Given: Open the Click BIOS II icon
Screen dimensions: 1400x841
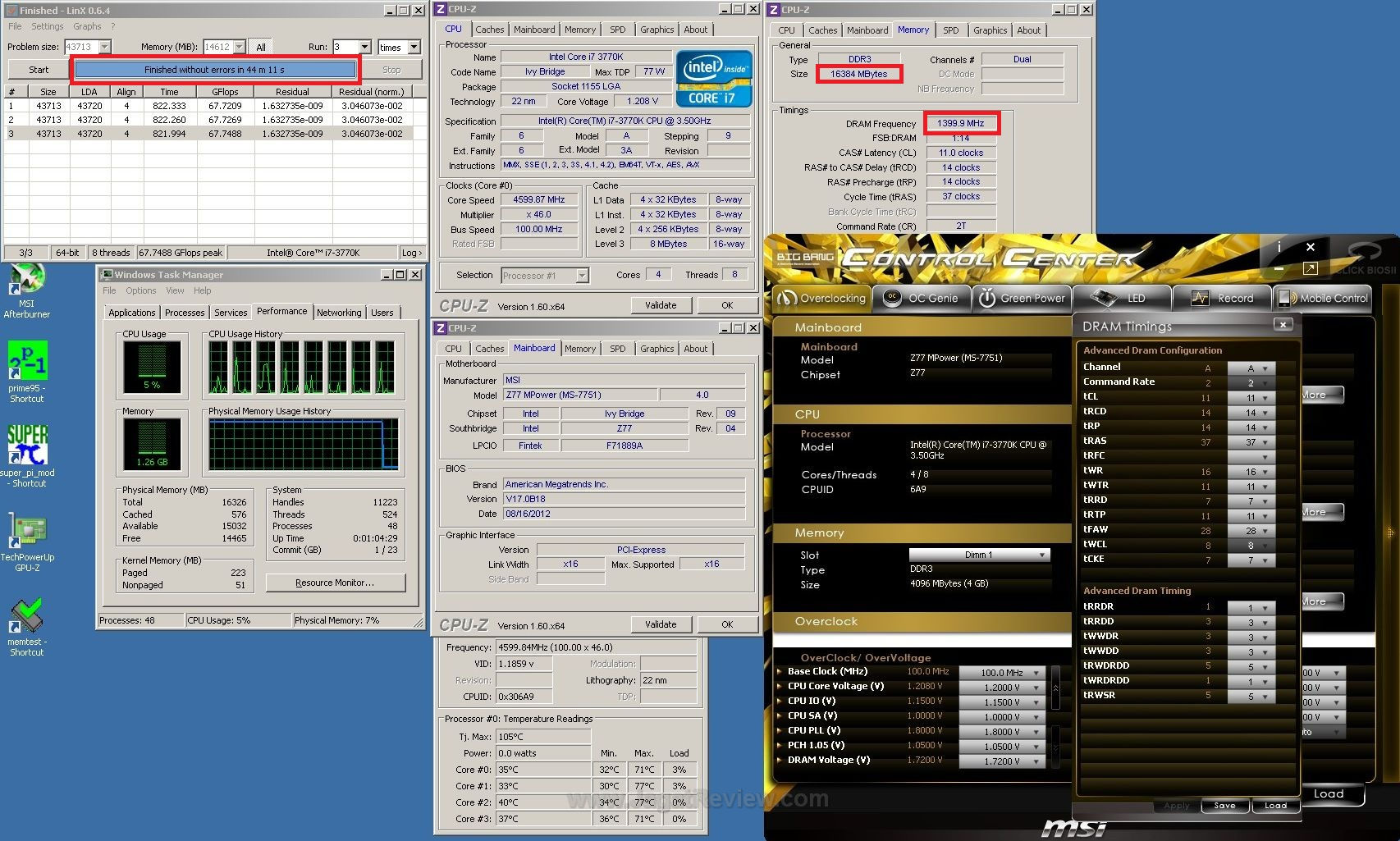Looking at the screenshot, I should pos(1364,258).
